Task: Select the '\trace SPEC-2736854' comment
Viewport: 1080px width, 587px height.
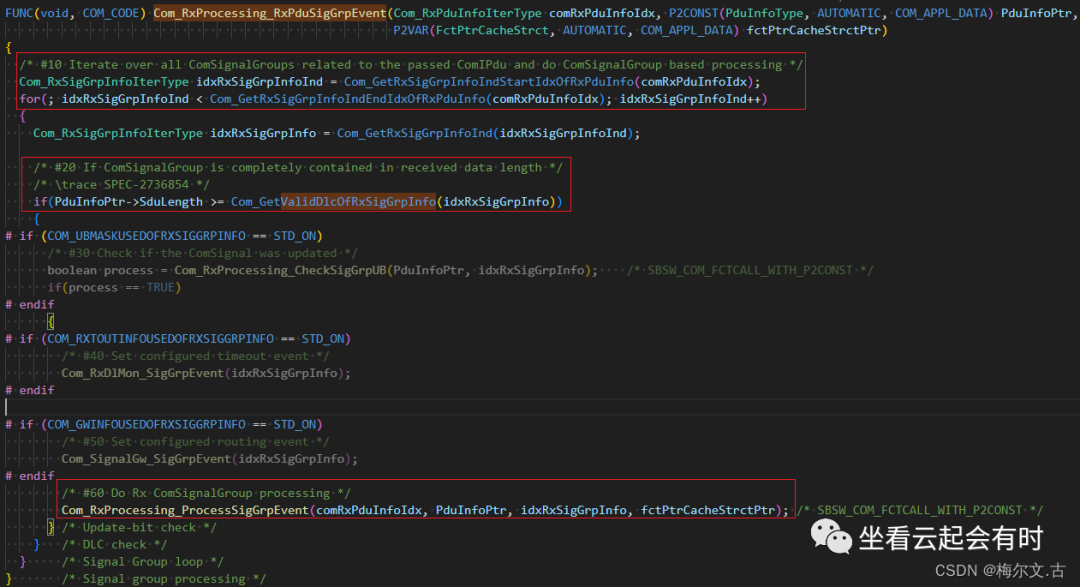Action: click(x=121, y=185)
